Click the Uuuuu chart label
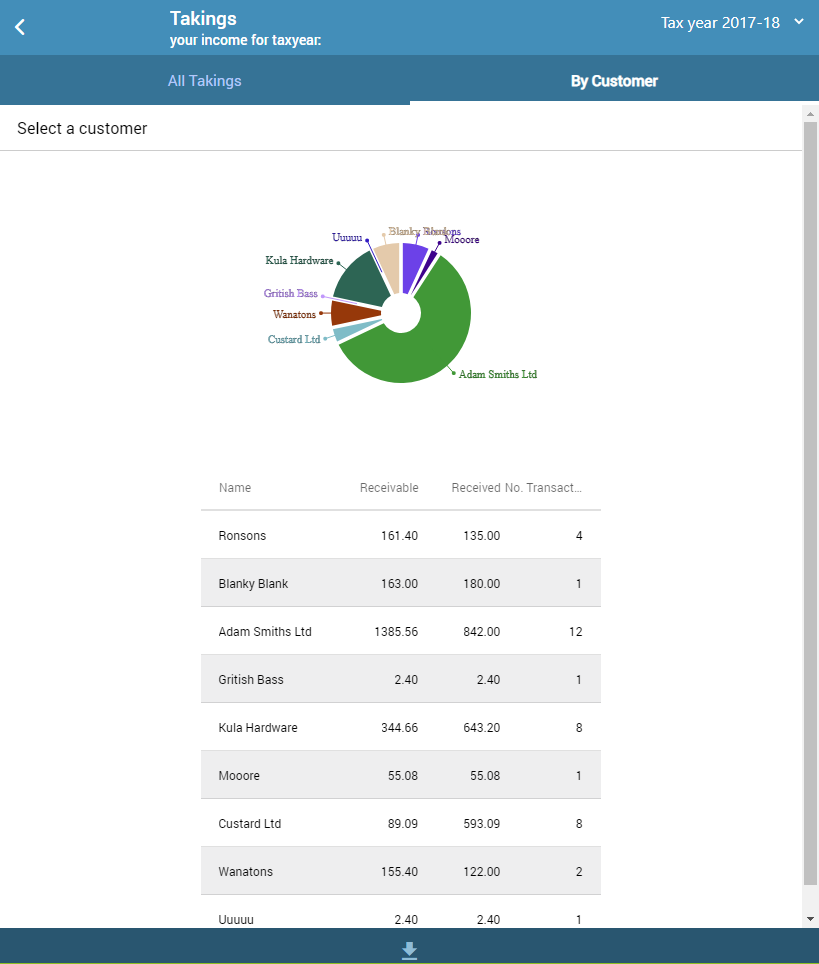 (347, 237)
